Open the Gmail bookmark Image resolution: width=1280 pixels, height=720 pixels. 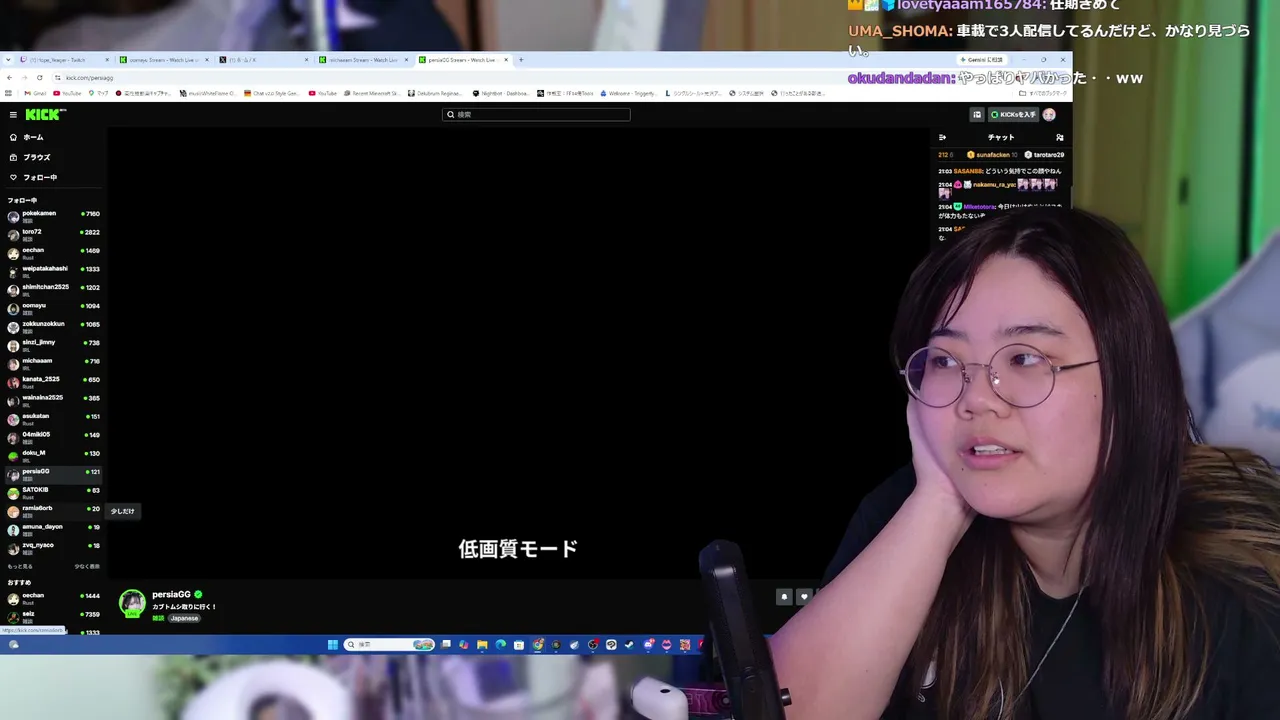click(x=35, y=93)
